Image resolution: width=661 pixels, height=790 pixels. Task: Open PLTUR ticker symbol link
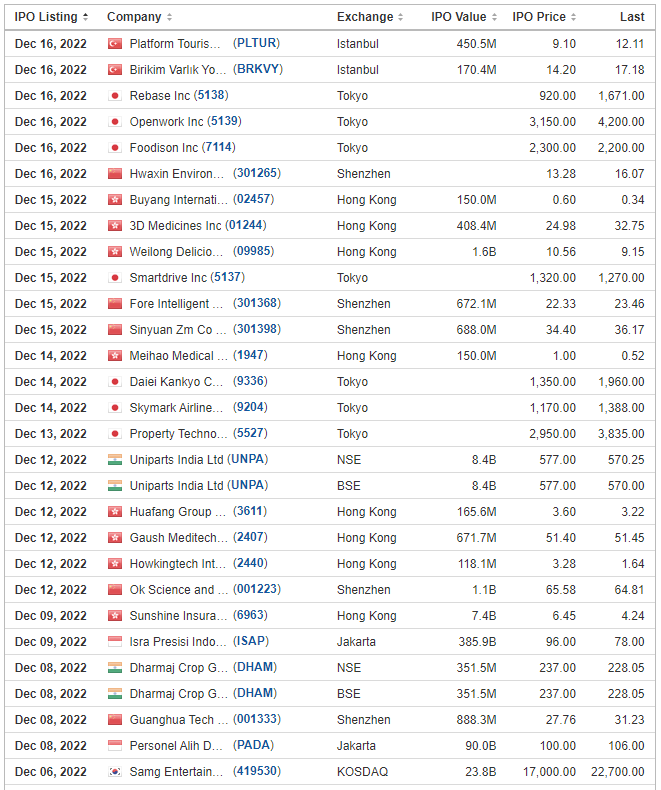pyautogui.click(x=256, y=43)
